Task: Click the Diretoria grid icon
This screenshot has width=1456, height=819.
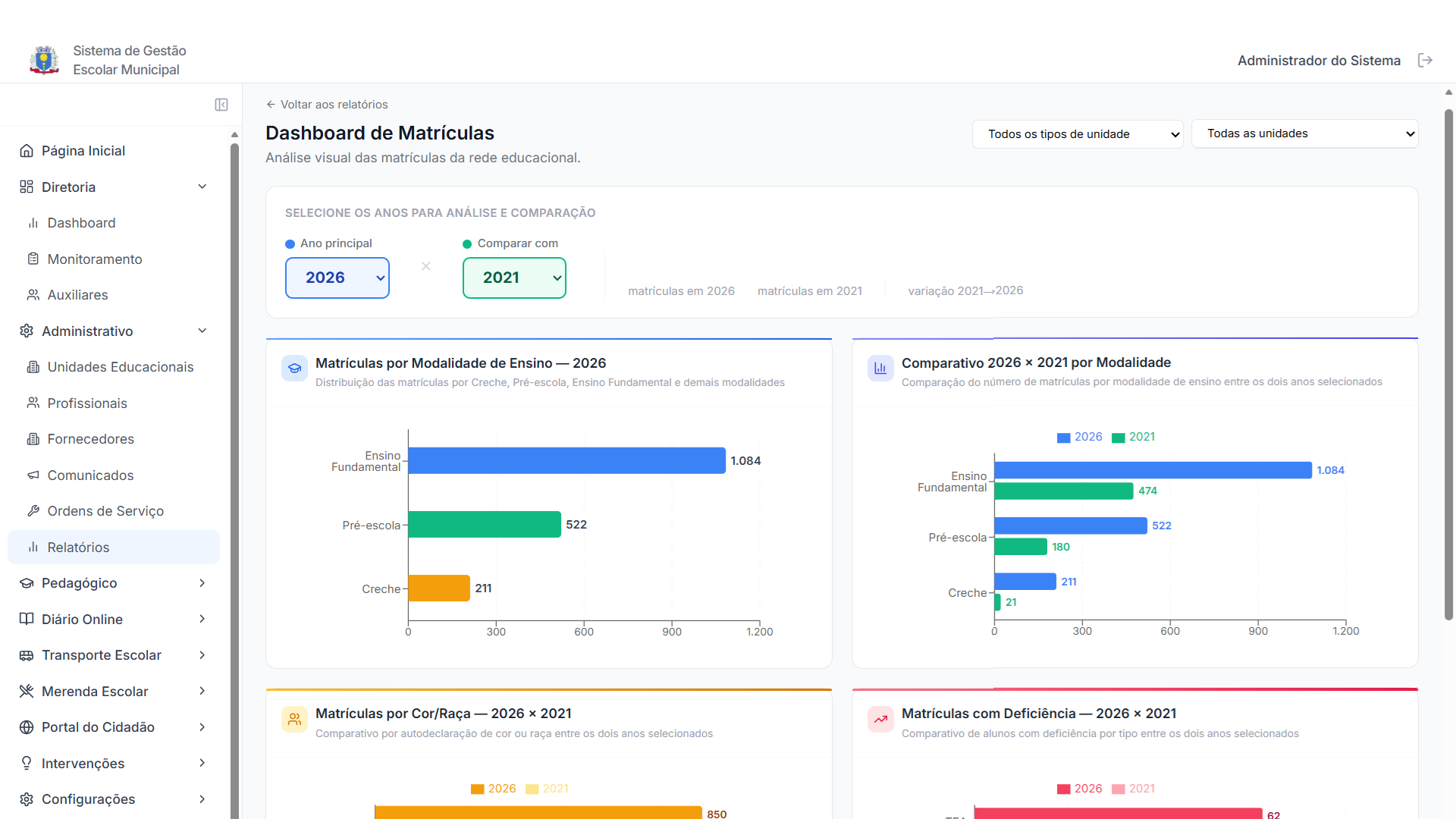Action: click(x=27, y=187)
